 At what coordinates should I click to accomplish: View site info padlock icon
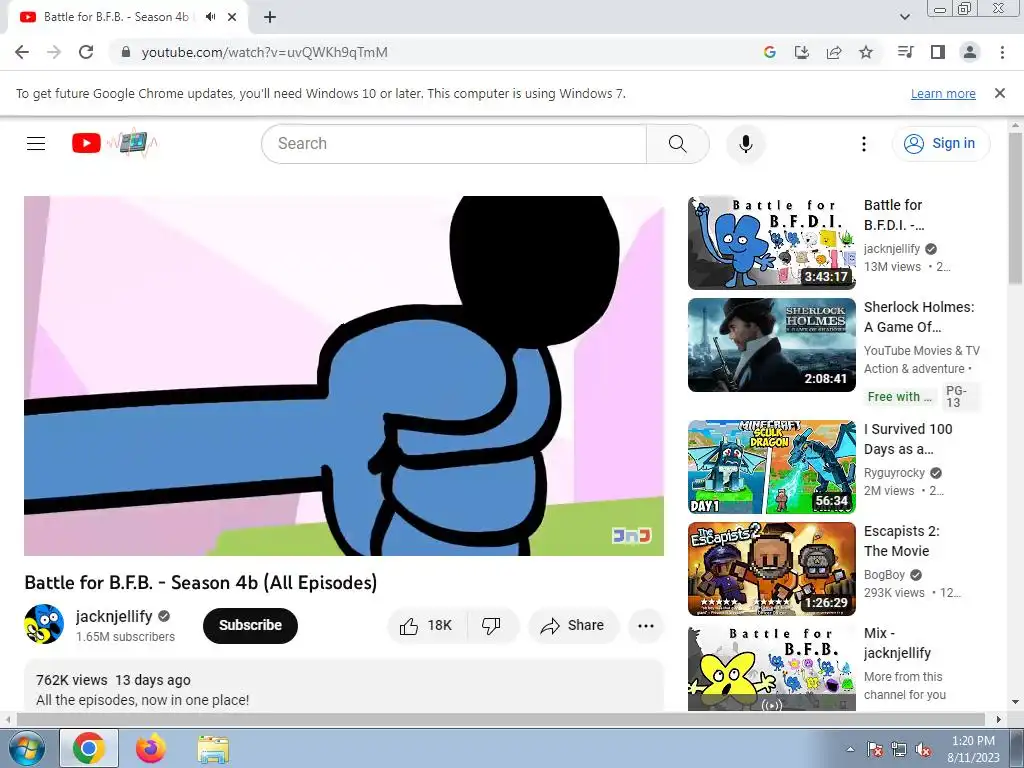[x=126, y=52]
